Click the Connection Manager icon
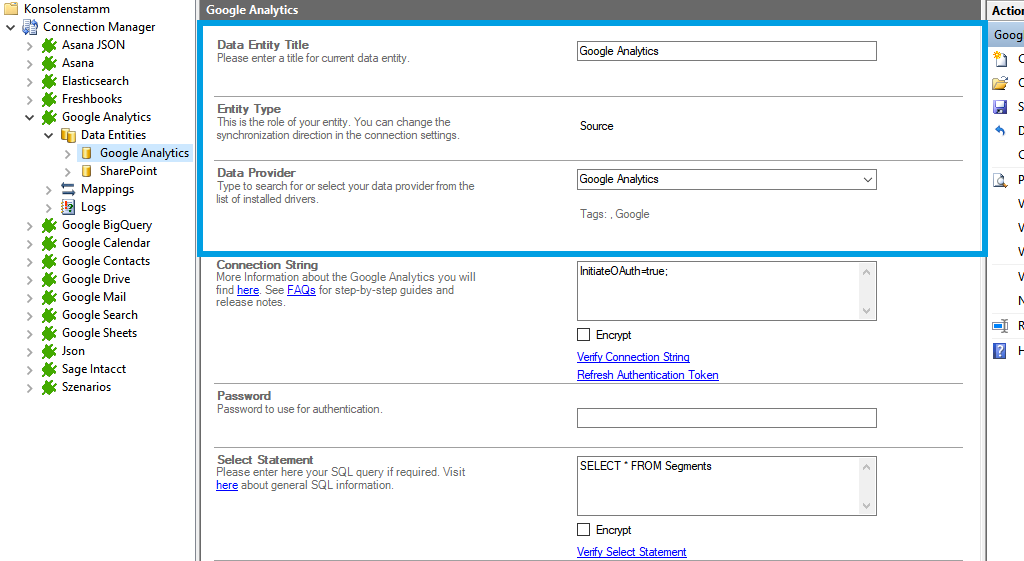1024x561 pixels. [30, 27]
